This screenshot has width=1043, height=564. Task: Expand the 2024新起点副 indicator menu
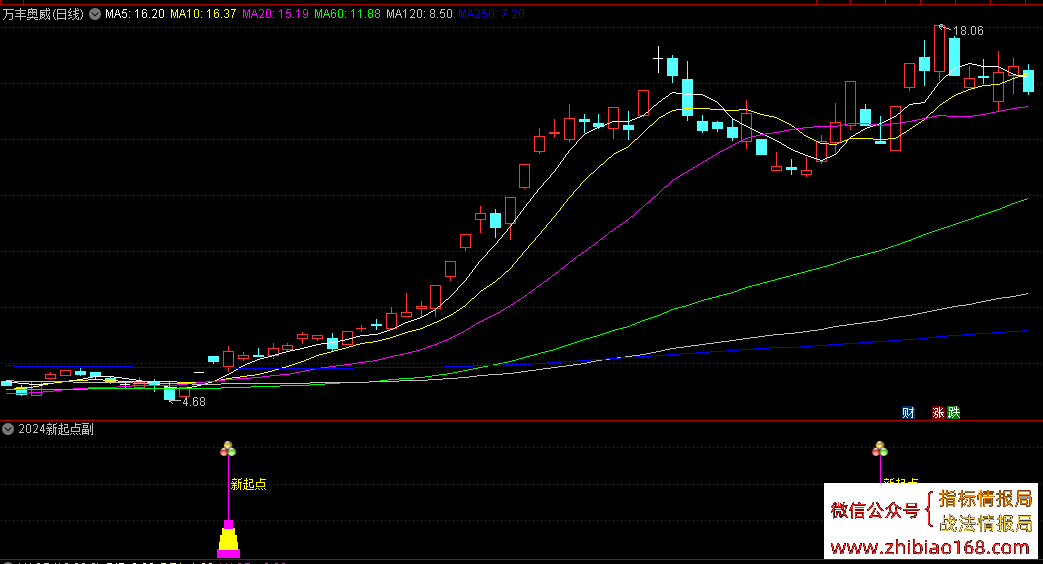(8, 430)
